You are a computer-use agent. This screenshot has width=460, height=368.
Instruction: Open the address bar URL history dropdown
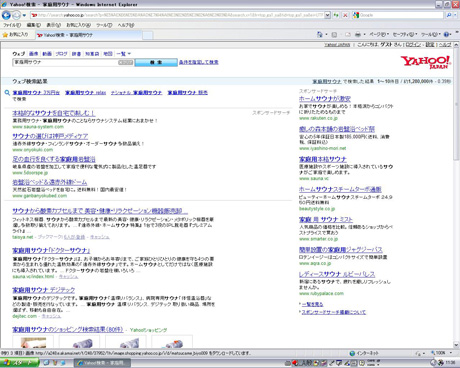click(x=327, y=15)
